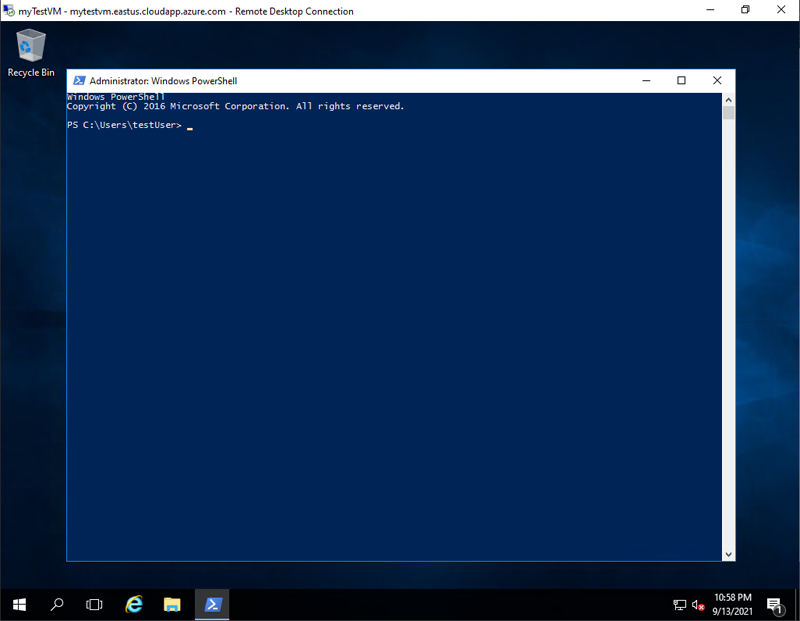Open the Recycle Bin desktop icon
Image resolution: width=800 pixels, height=621 pixels.
click(31, 53)
